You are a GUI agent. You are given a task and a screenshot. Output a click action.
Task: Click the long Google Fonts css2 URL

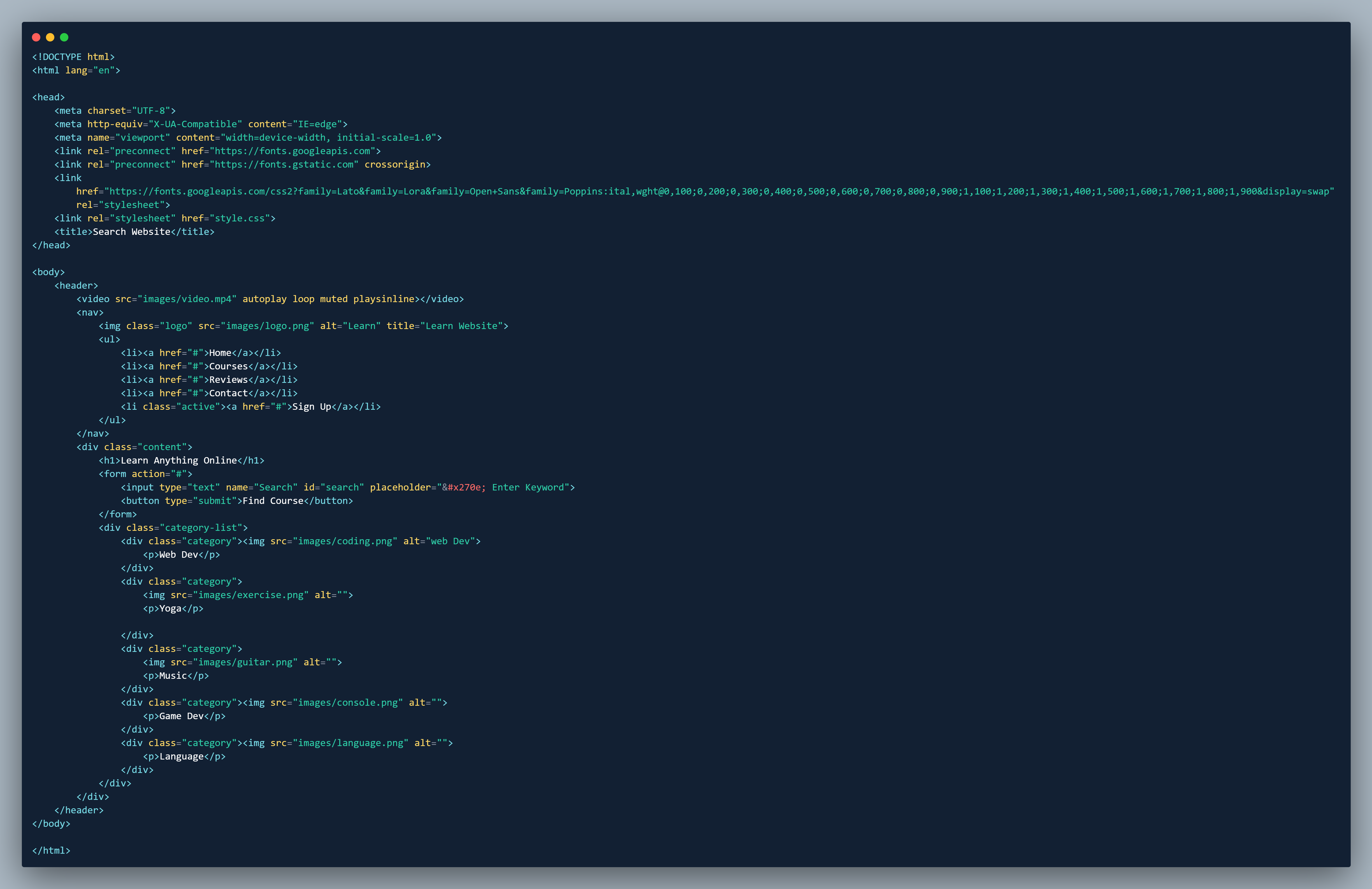[x=719, y=191]
